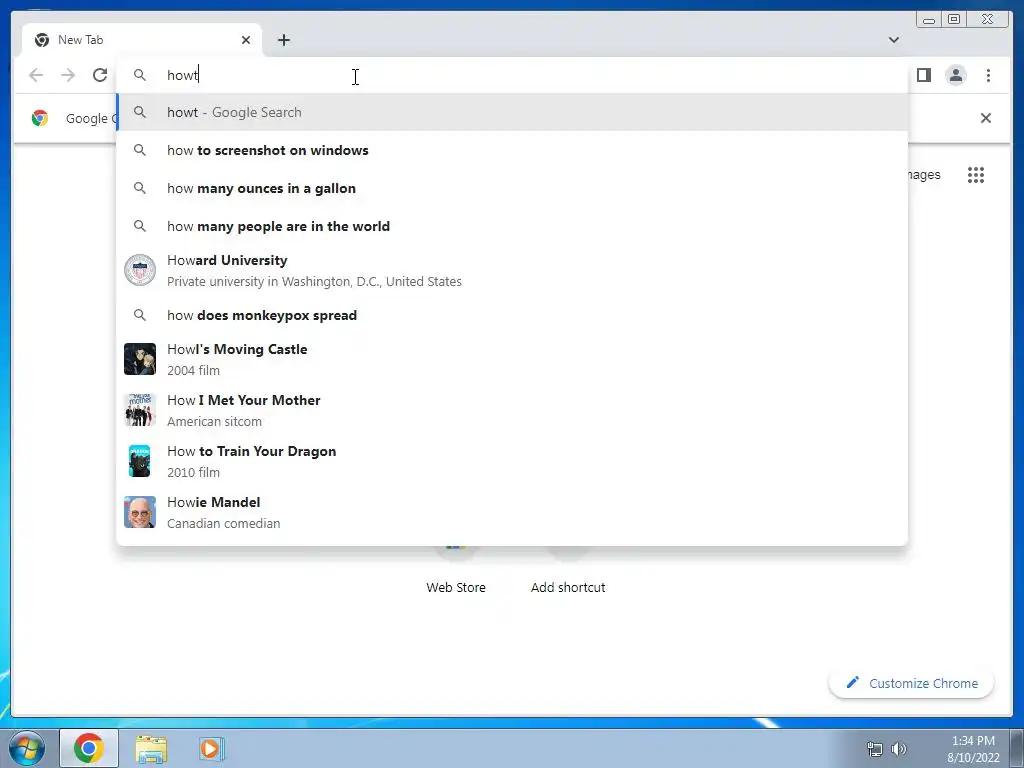Open a new tab with plus button
This screenshot has height=768, width=1024.
coord(283,40)
